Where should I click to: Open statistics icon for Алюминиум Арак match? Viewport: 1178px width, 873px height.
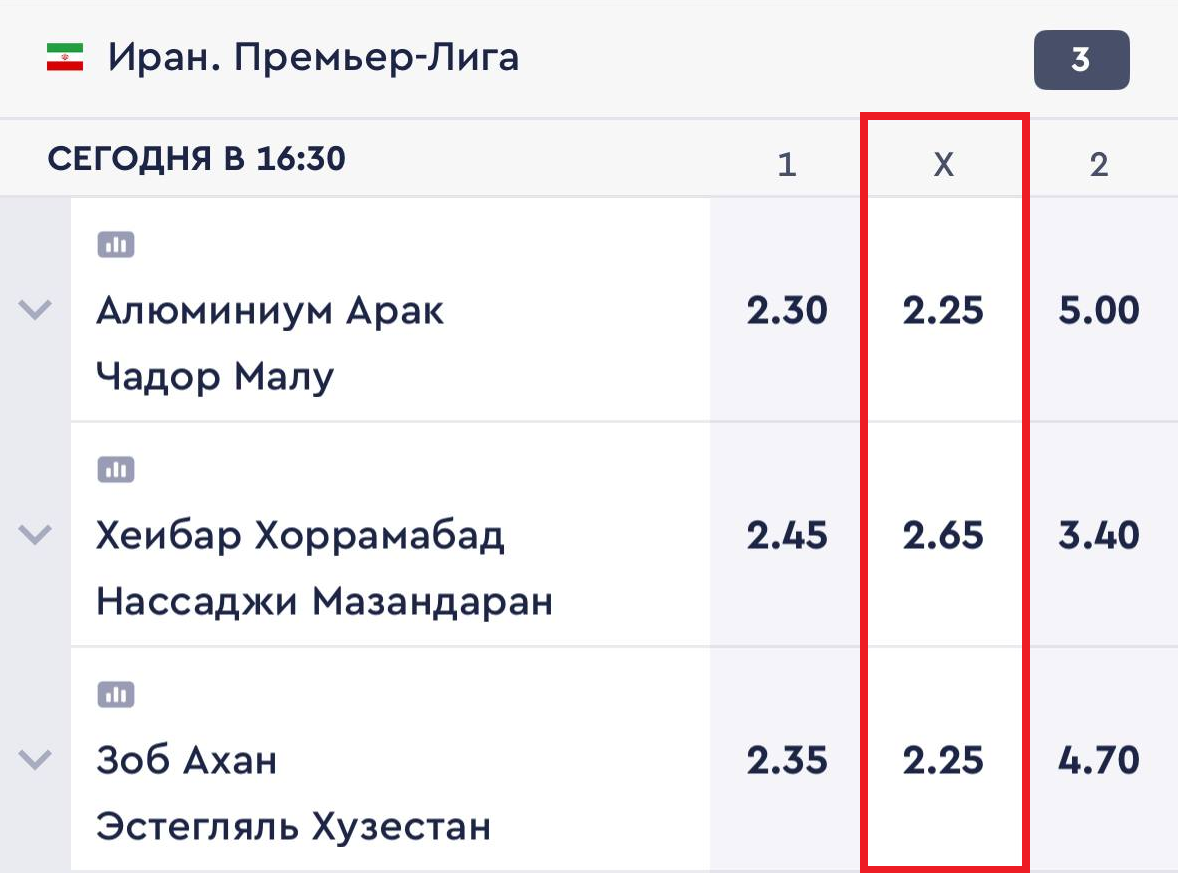pos(116,244)
